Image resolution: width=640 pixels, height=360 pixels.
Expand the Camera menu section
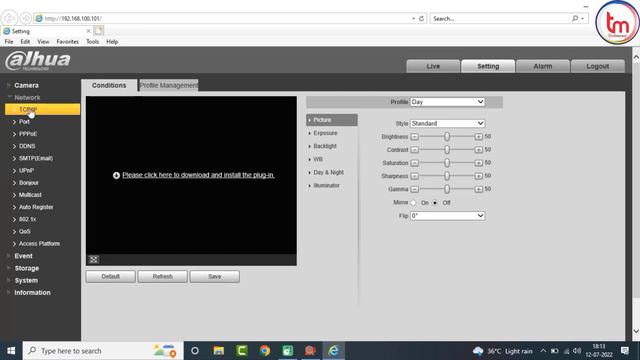(26, 85)
